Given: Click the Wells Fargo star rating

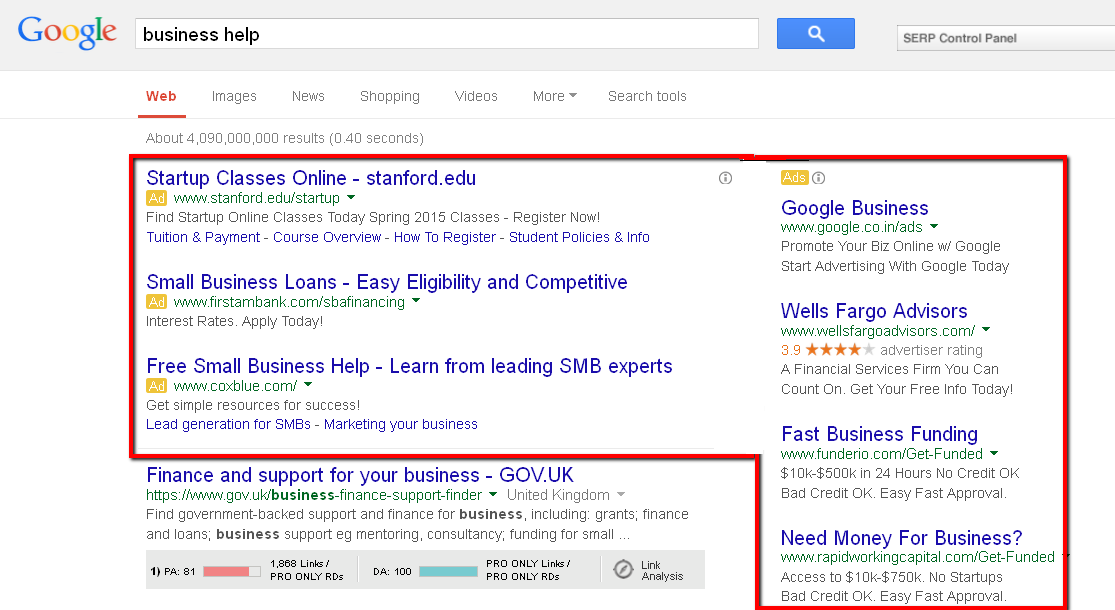Looking at the screenshot, I should 840,350.
